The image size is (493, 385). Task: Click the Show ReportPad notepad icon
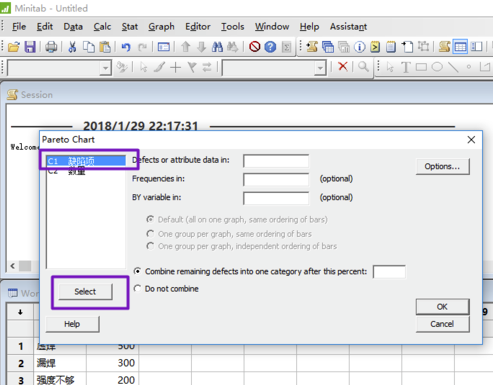[x=391, y=47]
